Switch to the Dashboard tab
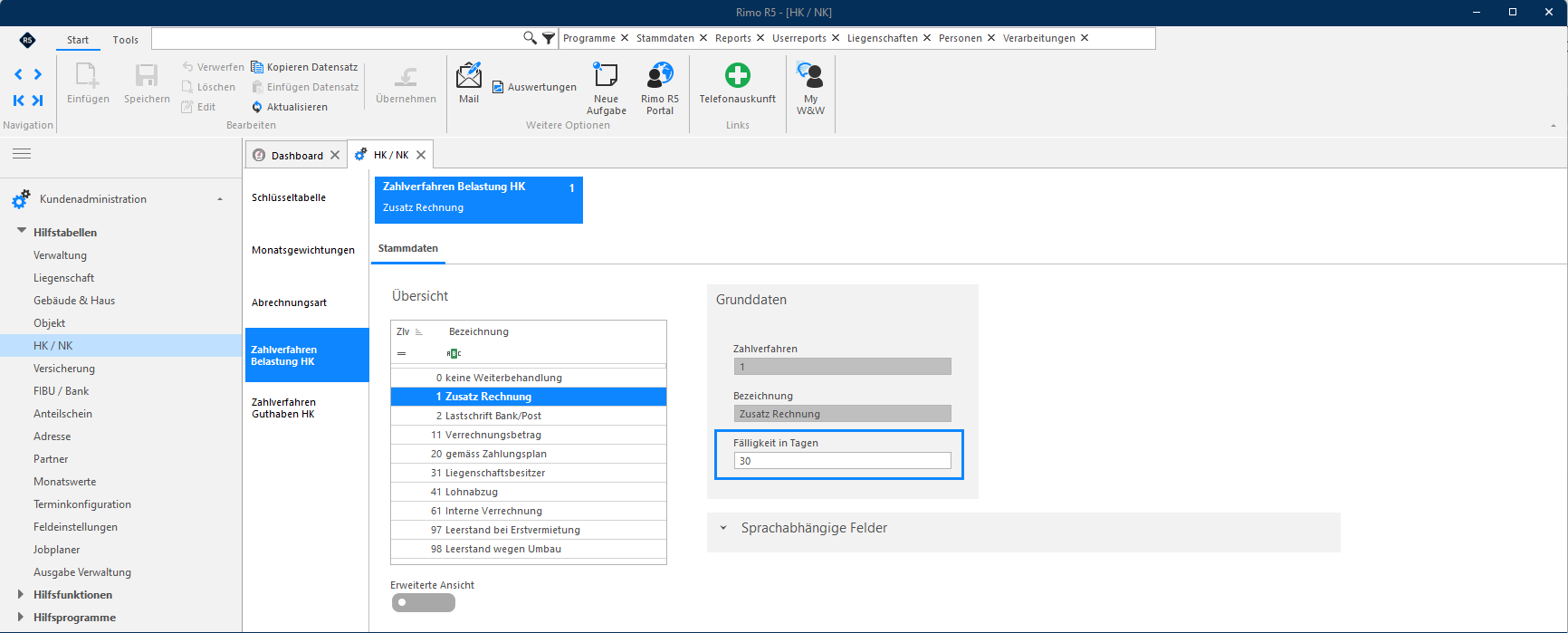1568x633 pixels. (x=297, y=156)
